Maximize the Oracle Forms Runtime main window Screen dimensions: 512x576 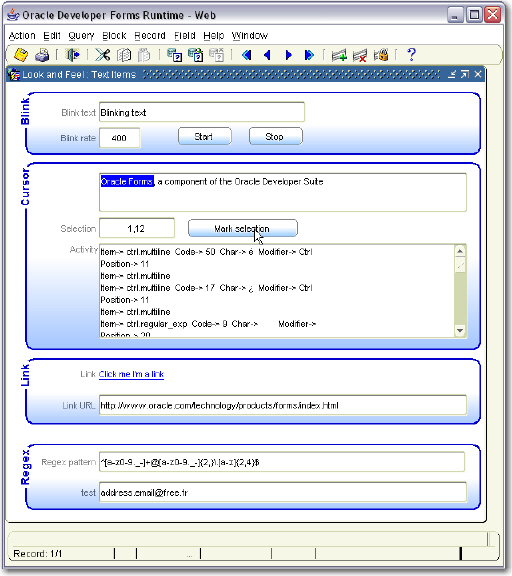(474, 15)
